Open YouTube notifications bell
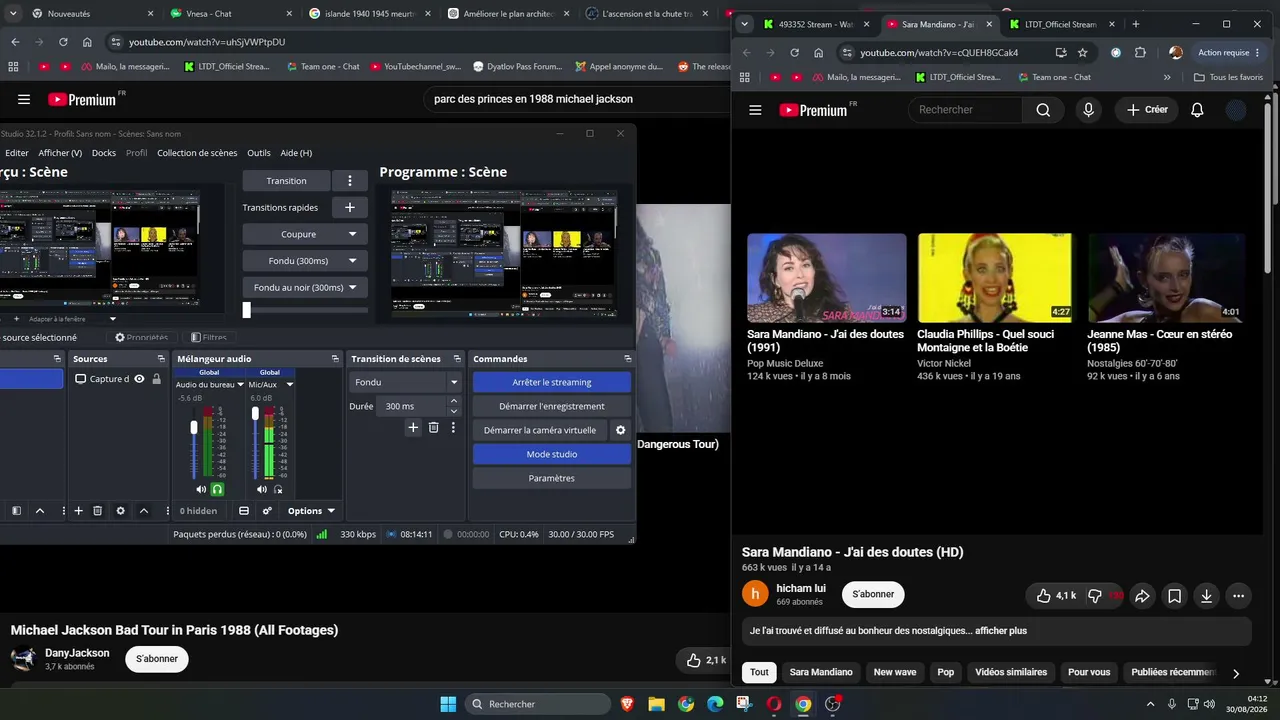Screen dimensions: 1280x720 (1197, 110)
